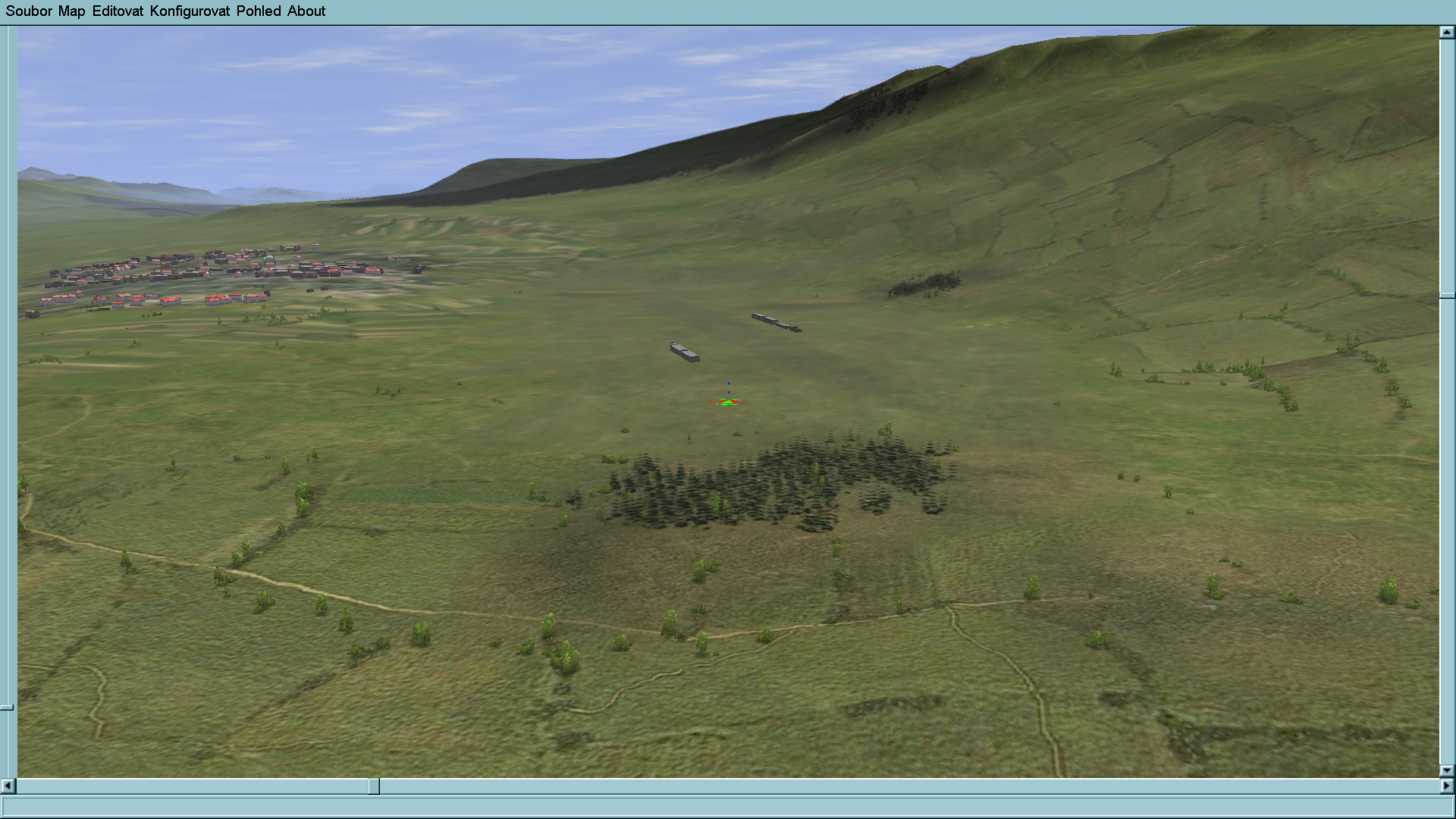Viewport: 1456px width, 819px height.
Task: Select the nearer gray building object
Action: point(684,352)
